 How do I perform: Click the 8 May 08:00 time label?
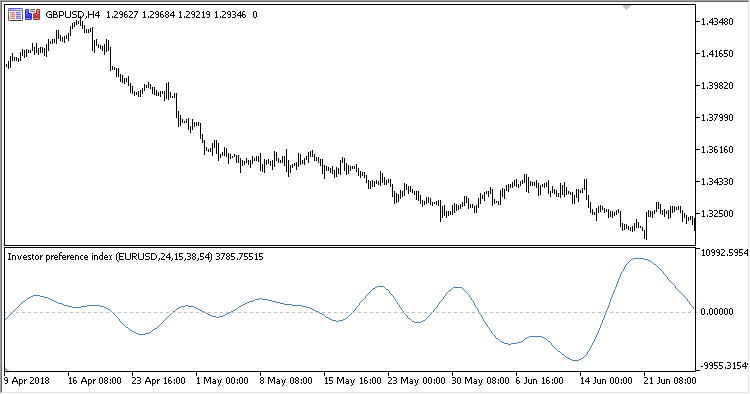tap(286, 381)
